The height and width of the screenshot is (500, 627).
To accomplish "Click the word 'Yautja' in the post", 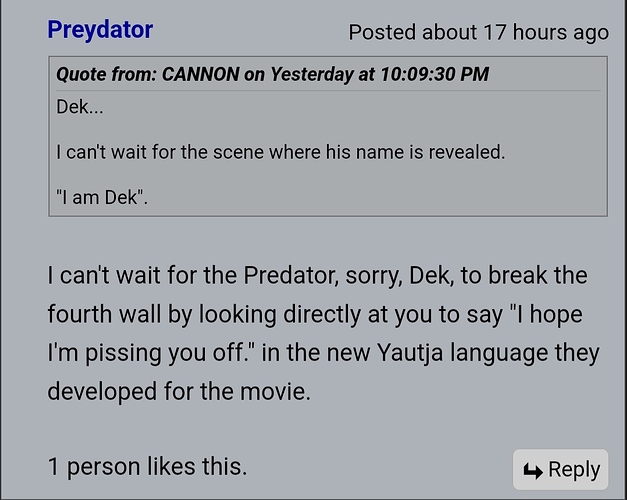I will [x=410, y=352].
